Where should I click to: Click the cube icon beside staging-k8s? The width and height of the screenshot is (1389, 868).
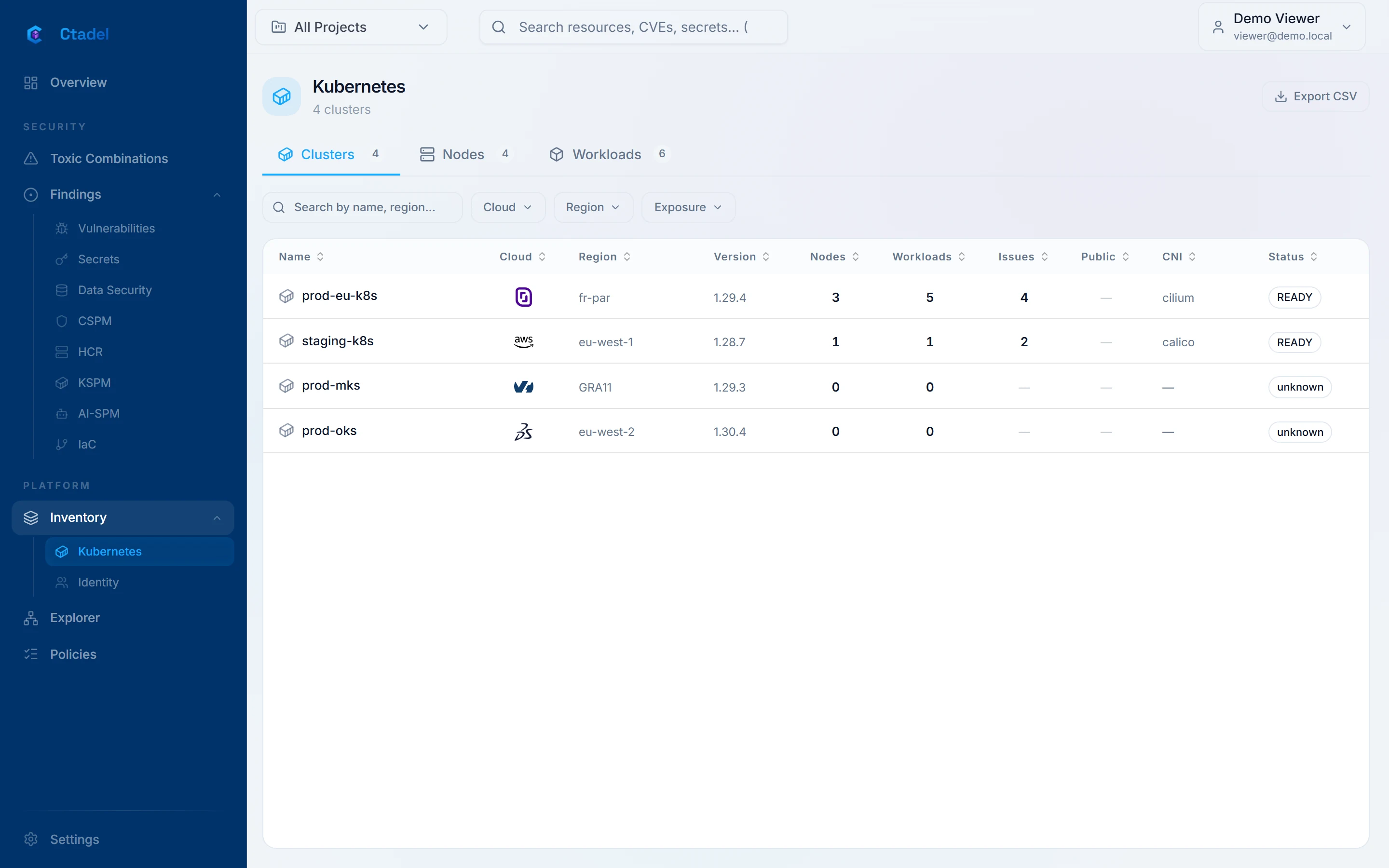(x=286, y=341)
